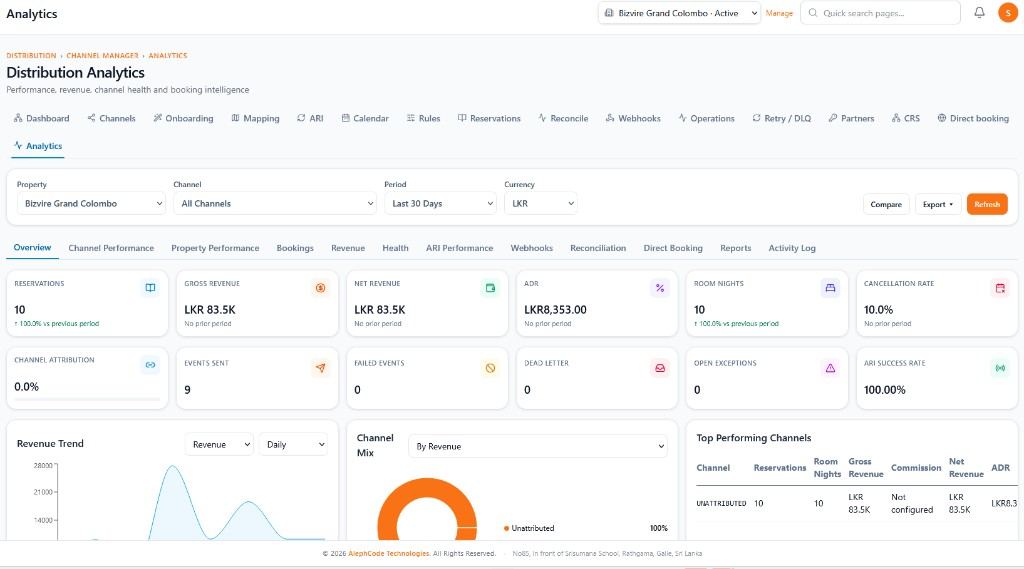The image size is (1024, 569).
Task: Expand the Period Last 30 Days dropdown
Action: (440, 203)
